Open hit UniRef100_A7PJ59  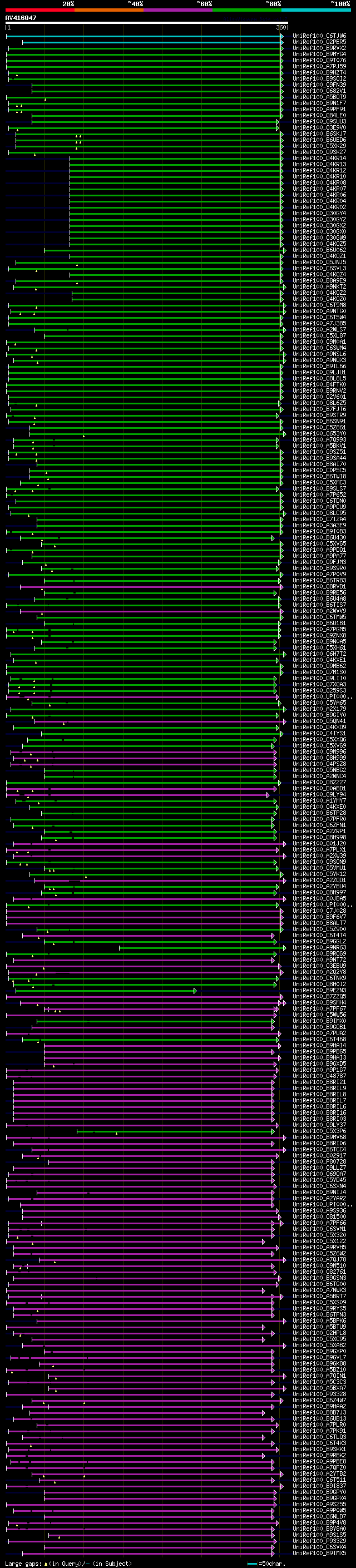point(319,67)
